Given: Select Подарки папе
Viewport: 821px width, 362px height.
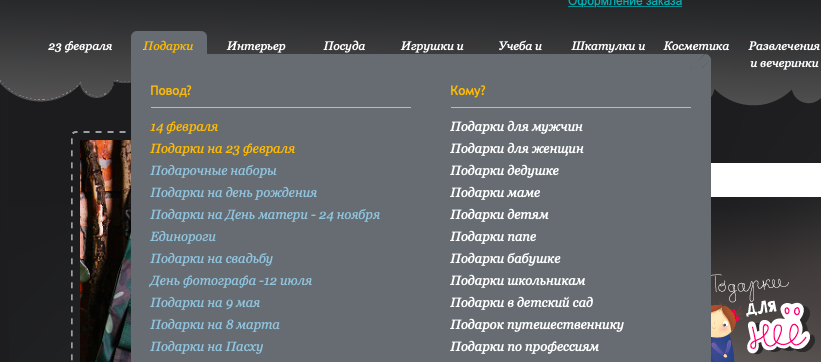Looking at the screenshot, I should point(493,237).
